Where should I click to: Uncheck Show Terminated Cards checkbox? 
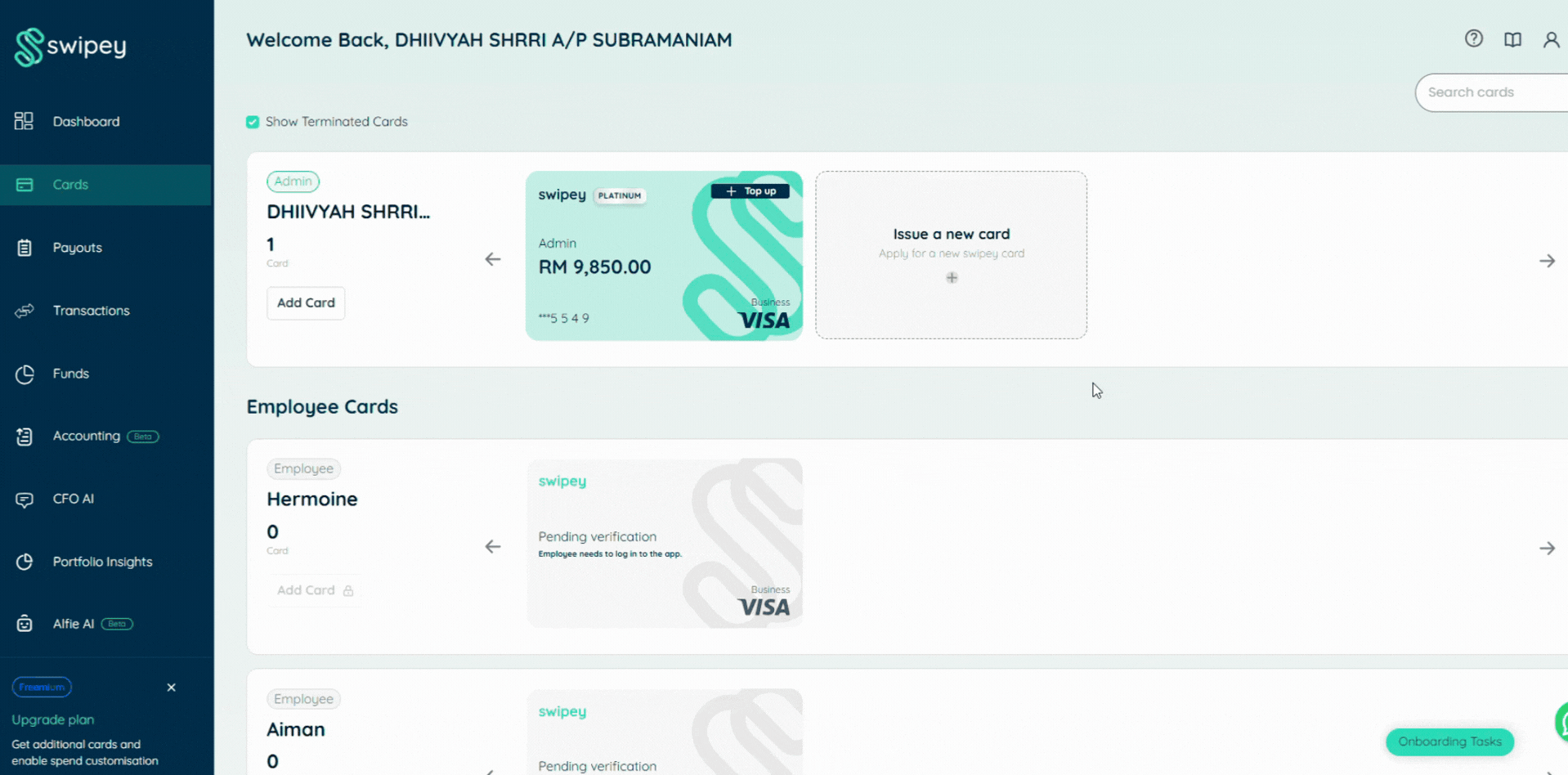click(253, 122)
